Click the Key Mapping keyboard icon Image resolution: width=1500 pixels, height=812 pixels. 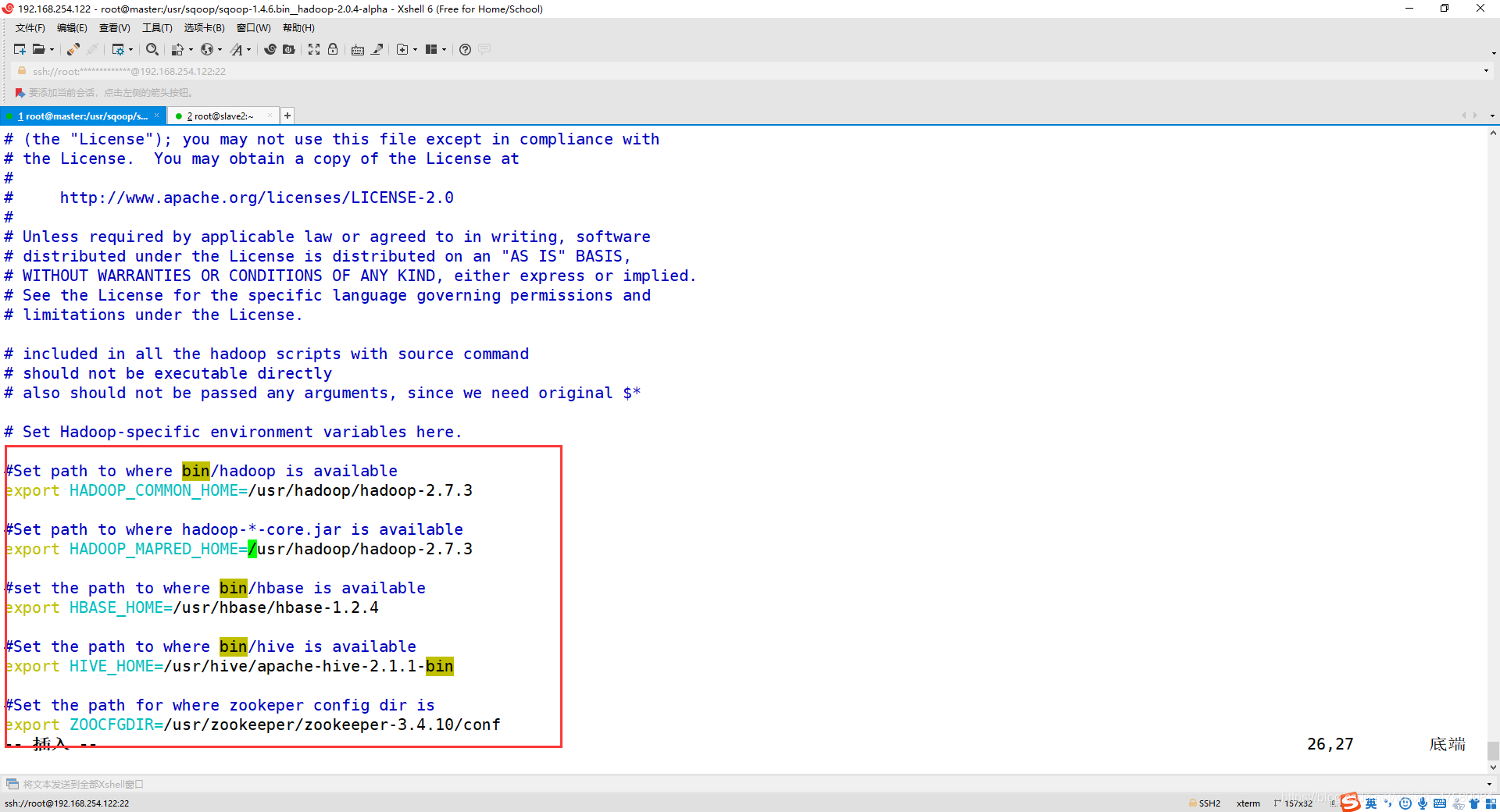point(358,49)
